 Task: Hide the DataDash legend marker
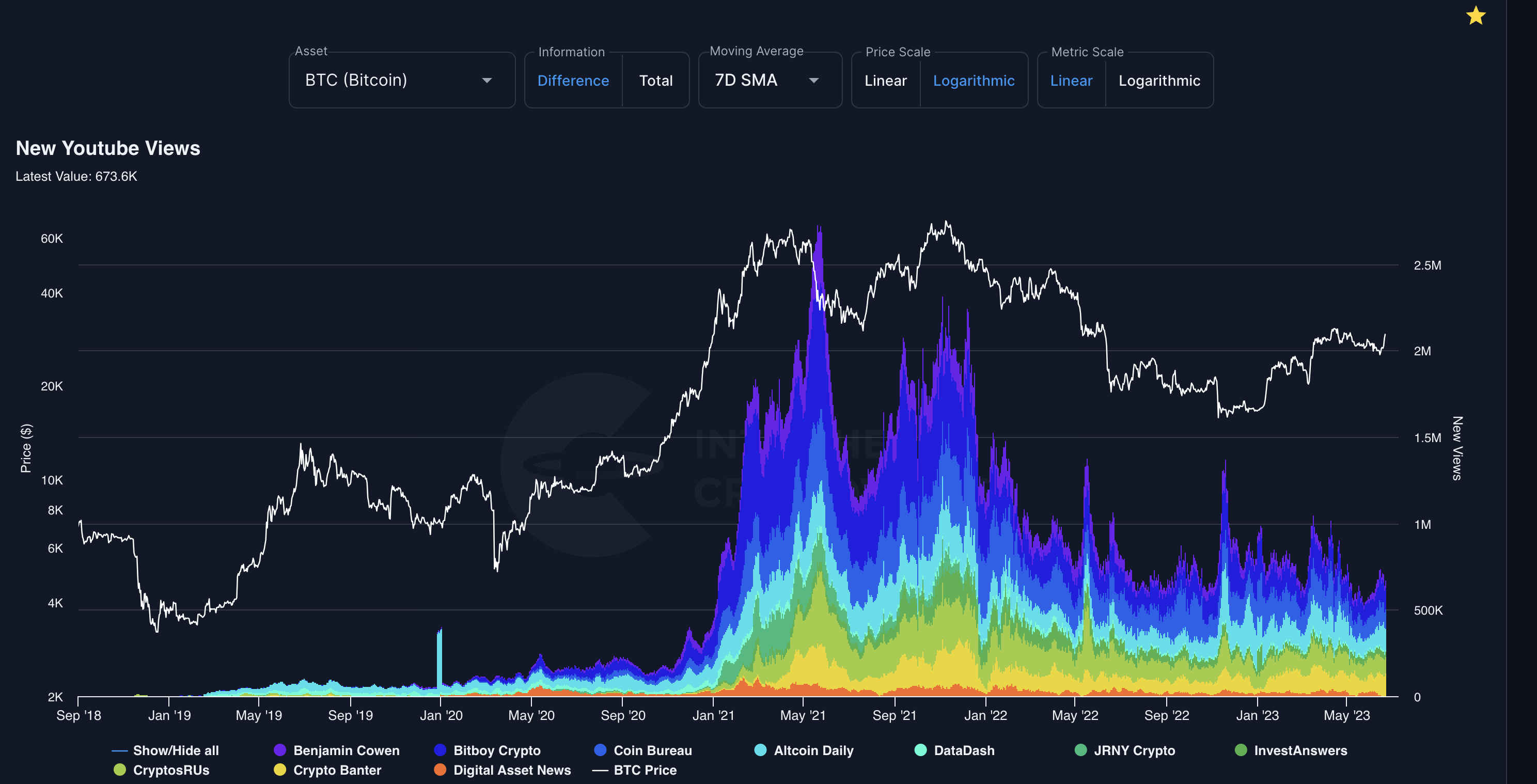click(920, 750)
